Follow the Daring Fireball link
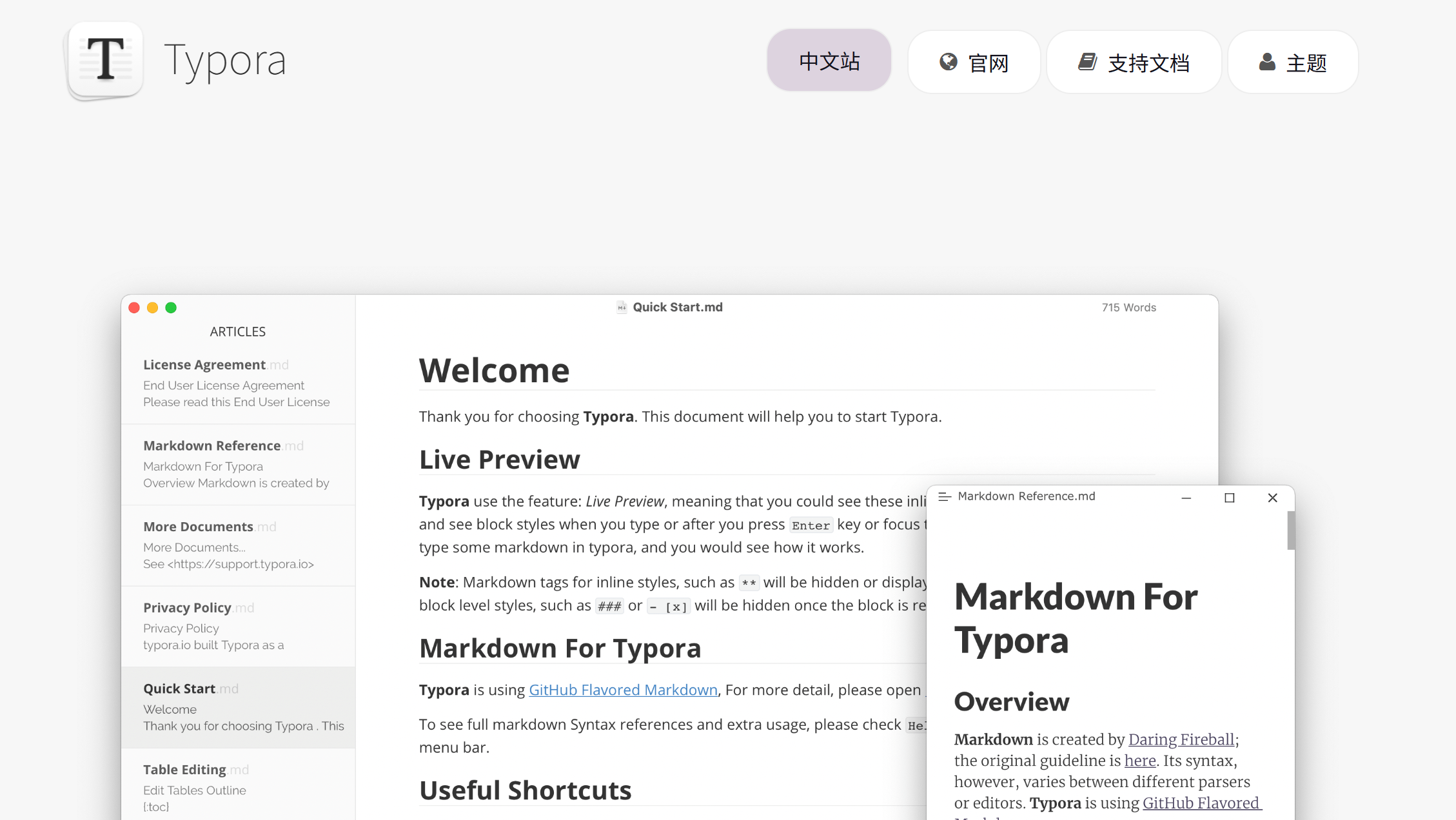This screenshot has width=1456, height=820. click(1181, 739)
